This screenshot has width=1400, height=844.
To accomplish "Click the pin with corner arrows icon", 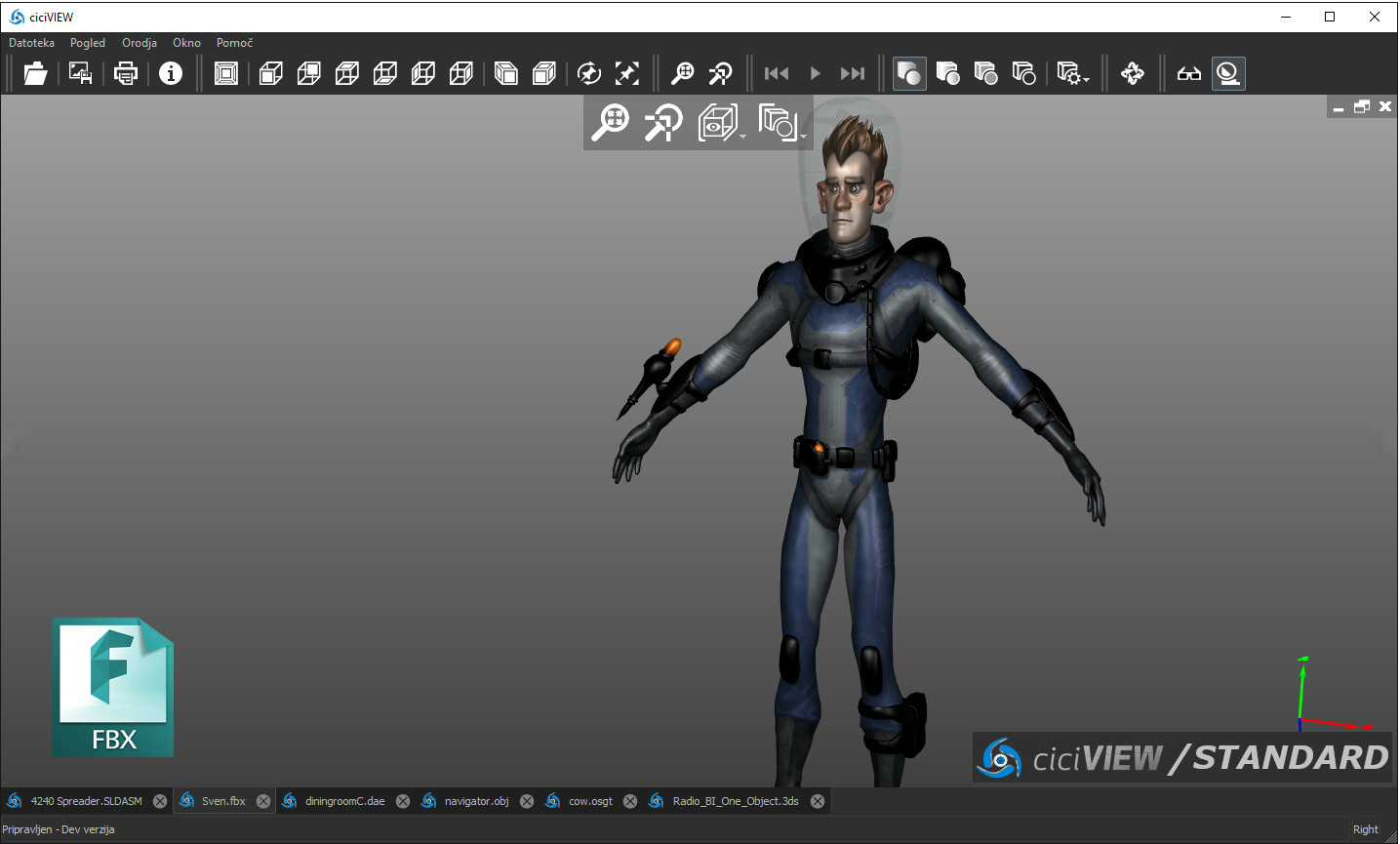I will tap(627, 73).
